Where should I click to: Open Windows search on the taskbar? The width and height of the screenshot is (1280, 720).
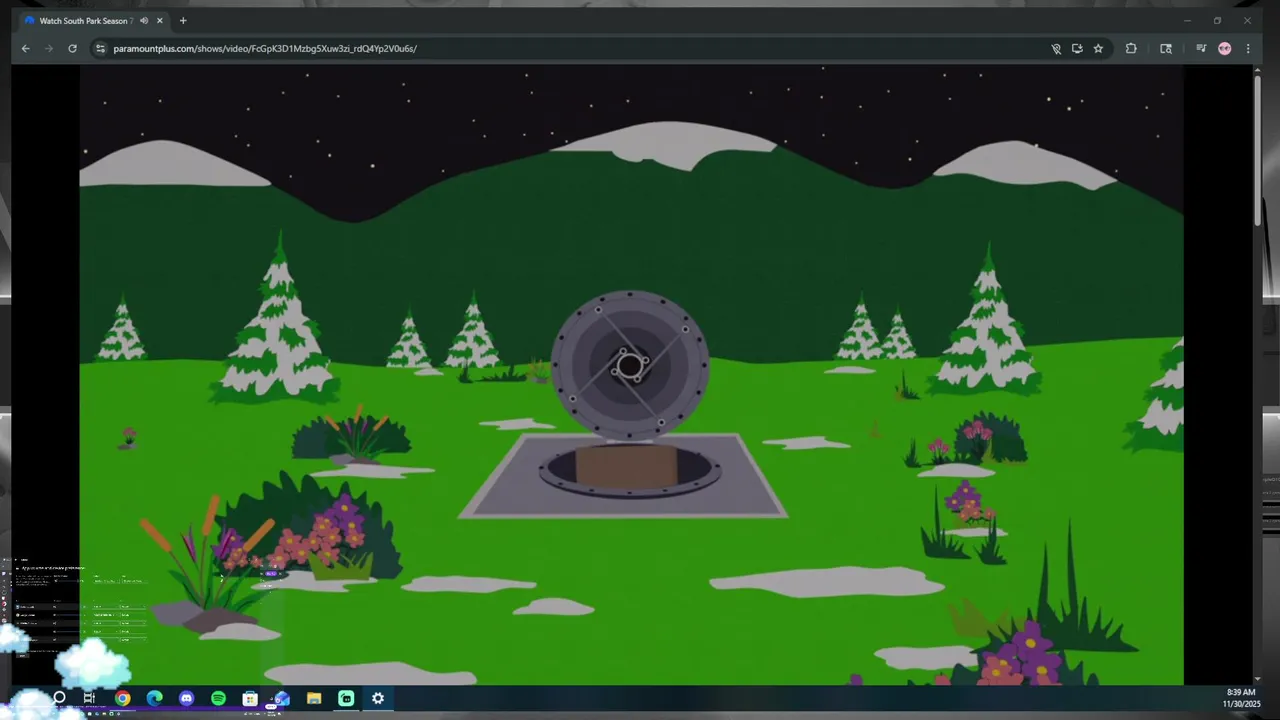point(59,699)
